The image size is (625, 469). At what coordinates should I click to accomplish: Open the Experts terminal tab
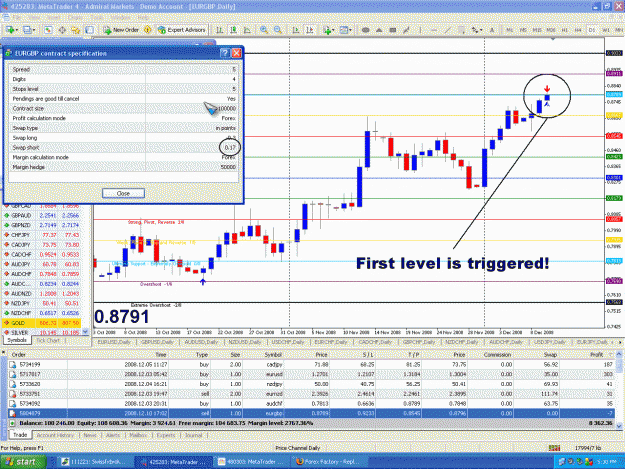click(x=165, y=435)
